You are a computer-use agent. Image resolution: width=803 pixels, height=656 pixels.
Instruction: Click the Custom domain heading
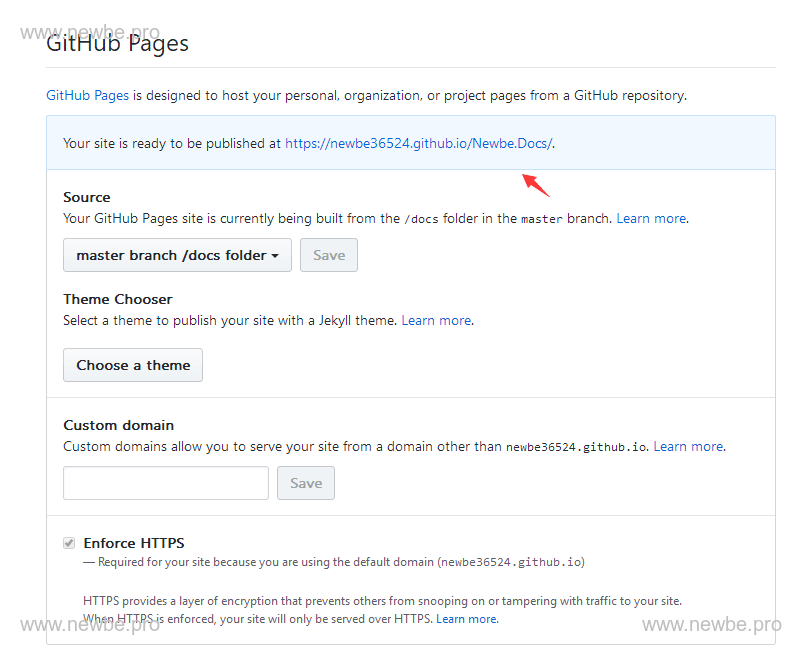119,425
